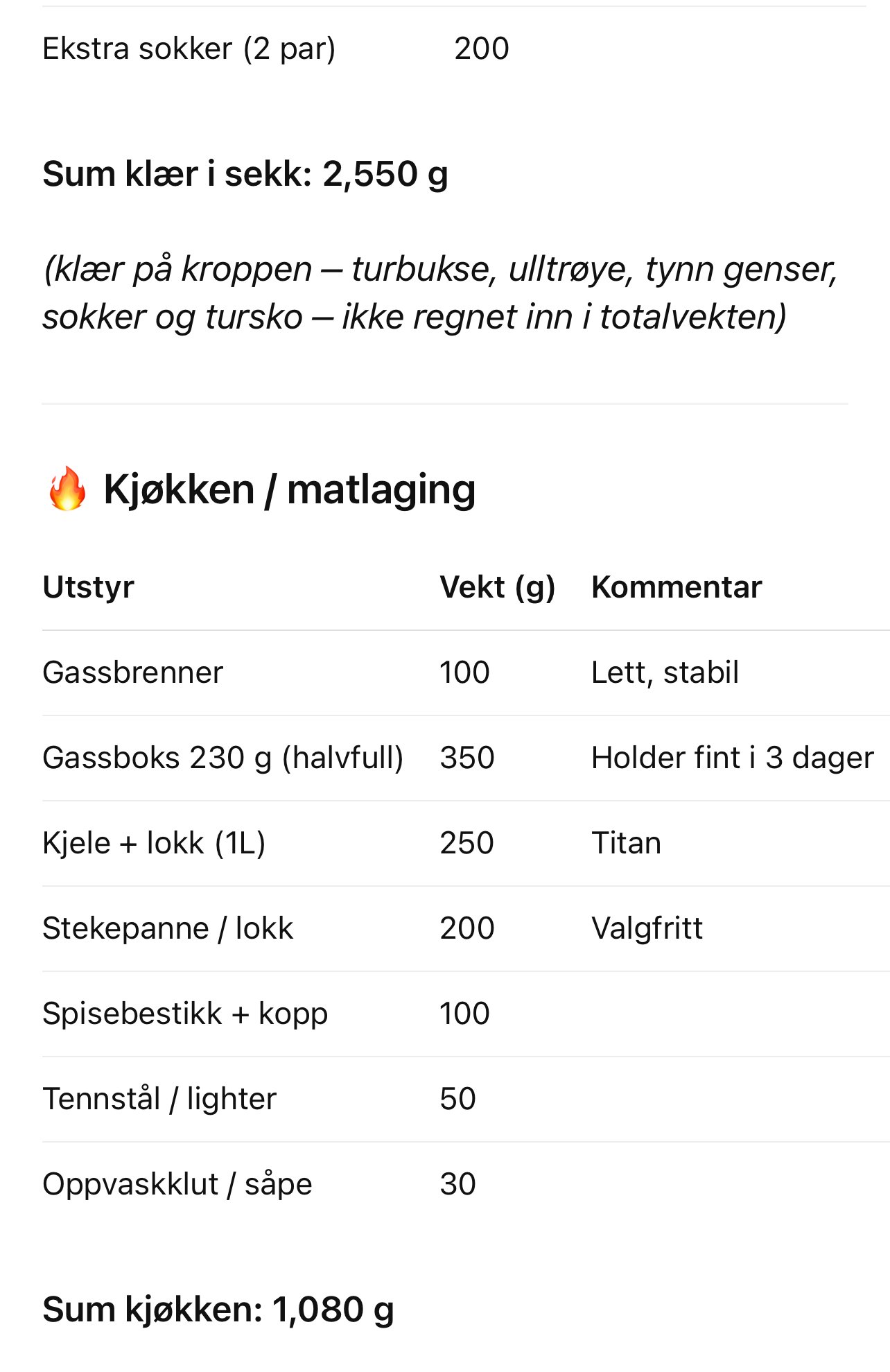Click the 'Sum kjøkken: 1,080 g' total
890x1372 pixels.
pos(218,1310)
